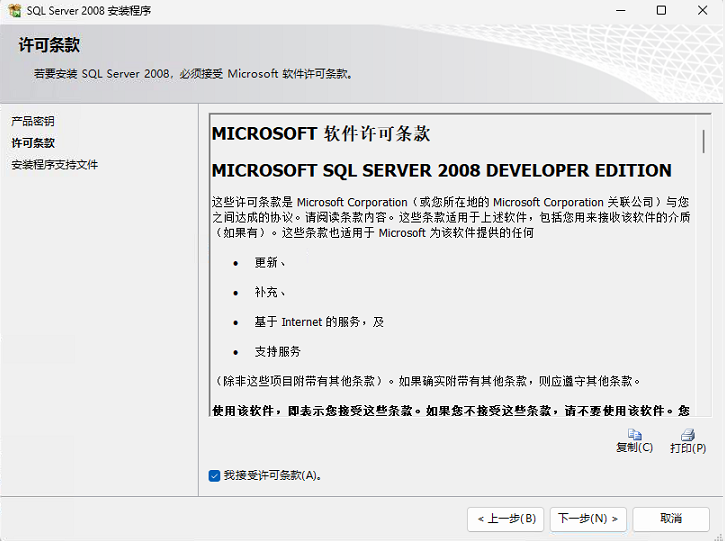This screenshot has height=541, width=725.
Task: Click the bullet text 补充、
Action: click(x=270, y=292)
